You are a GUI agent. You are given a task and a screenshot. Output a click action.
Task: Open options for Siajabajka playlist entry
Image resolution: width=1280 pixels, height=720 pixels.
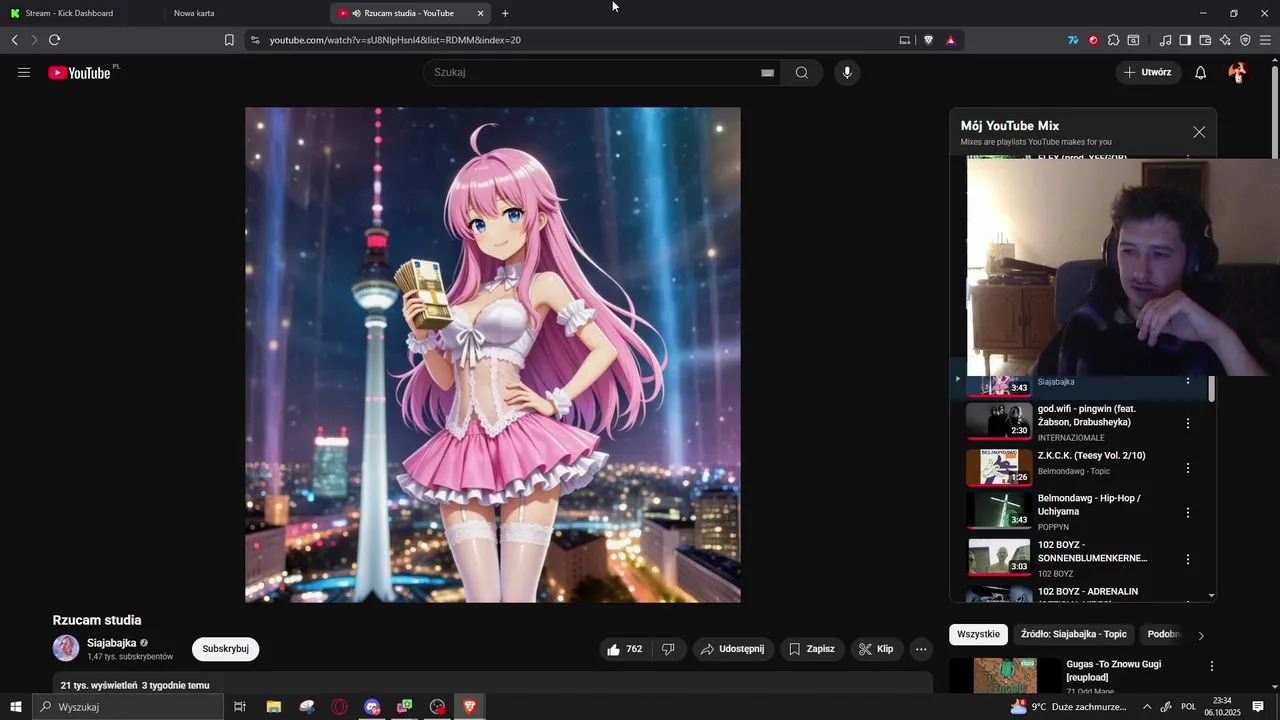[1188, 381]
